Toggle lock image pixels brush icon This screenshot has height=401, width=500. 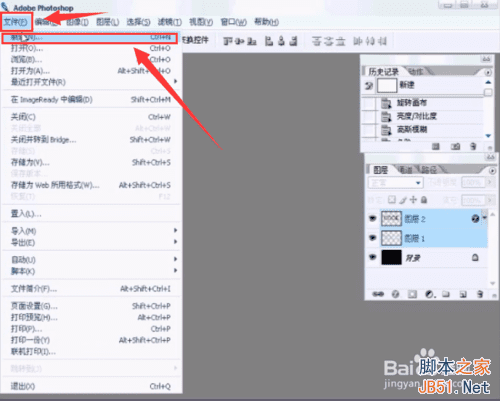tap(403, 200)
